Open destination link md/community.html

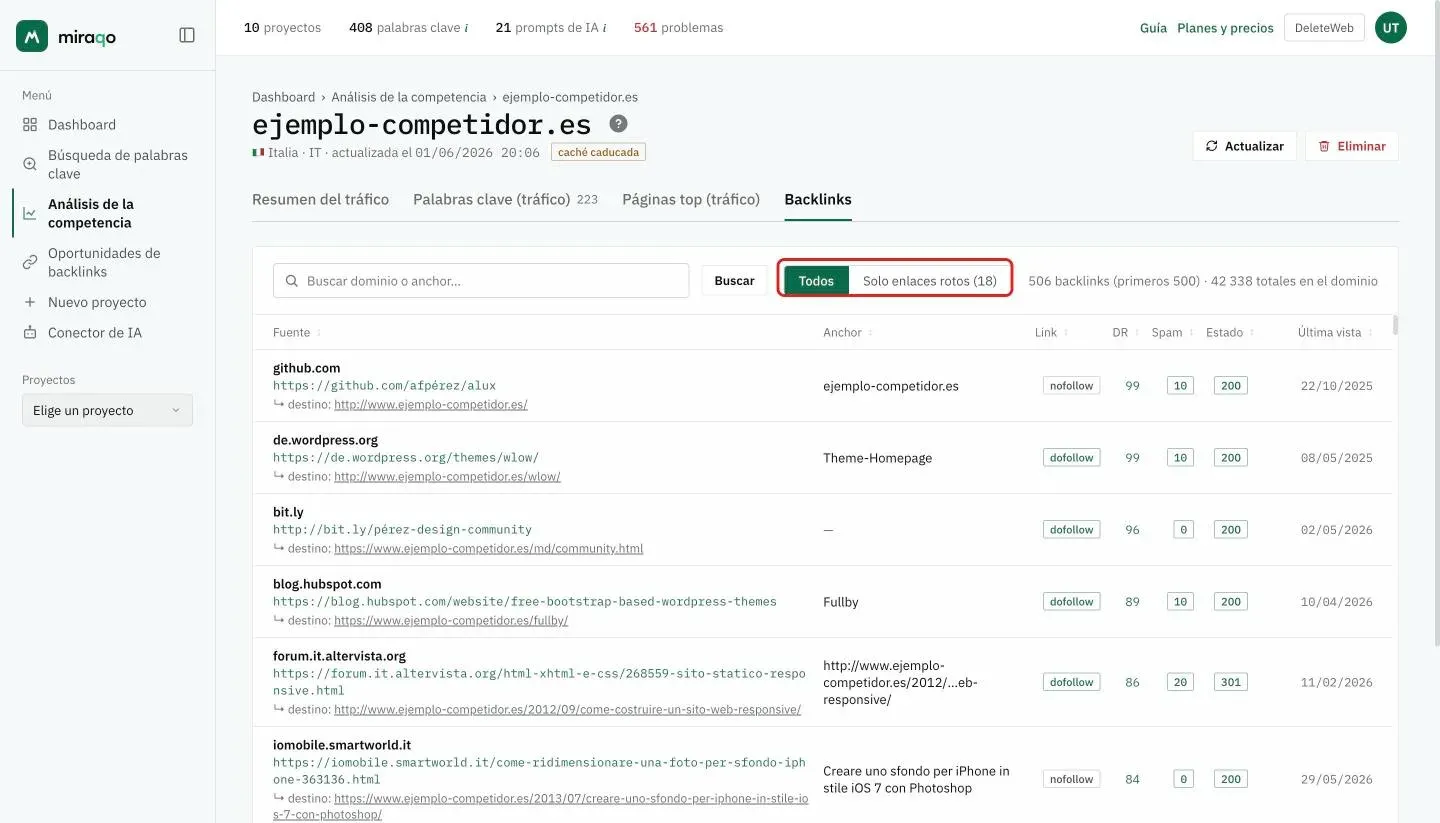(x=489, y=549)
